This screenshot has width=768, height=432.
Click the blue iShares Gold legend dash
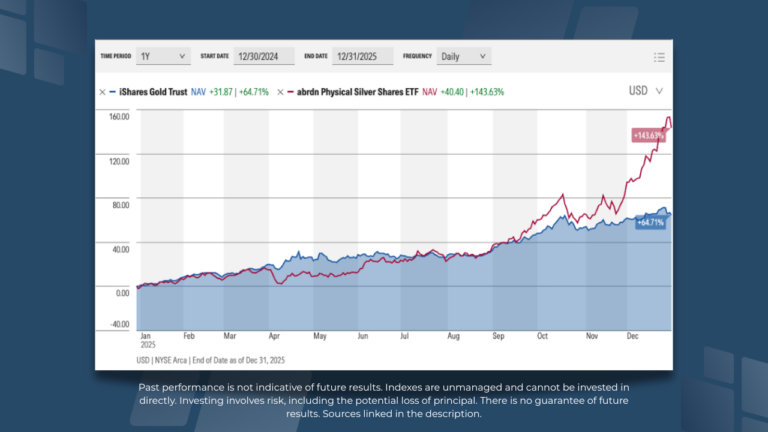point(112,91)
